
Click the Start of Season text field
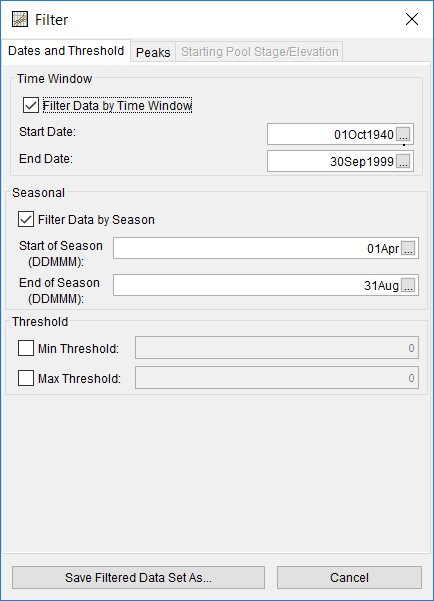(258, 248)
